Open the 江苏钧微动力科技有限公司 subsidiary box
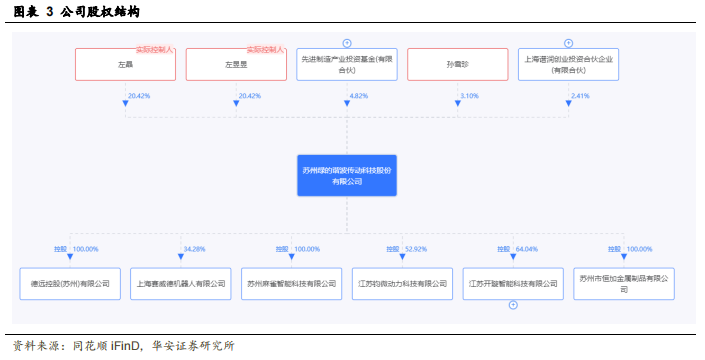This screenshot has width=705, height=360. [402, 284]
